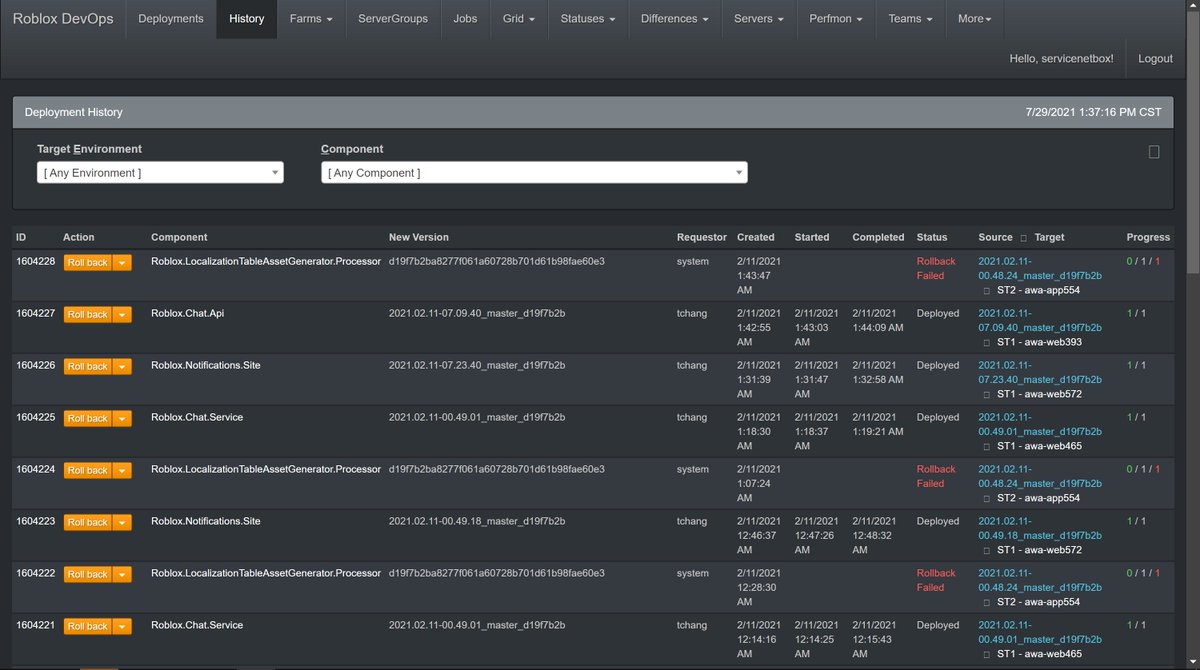Open the Perfmon dropdown

pos(836,19)
